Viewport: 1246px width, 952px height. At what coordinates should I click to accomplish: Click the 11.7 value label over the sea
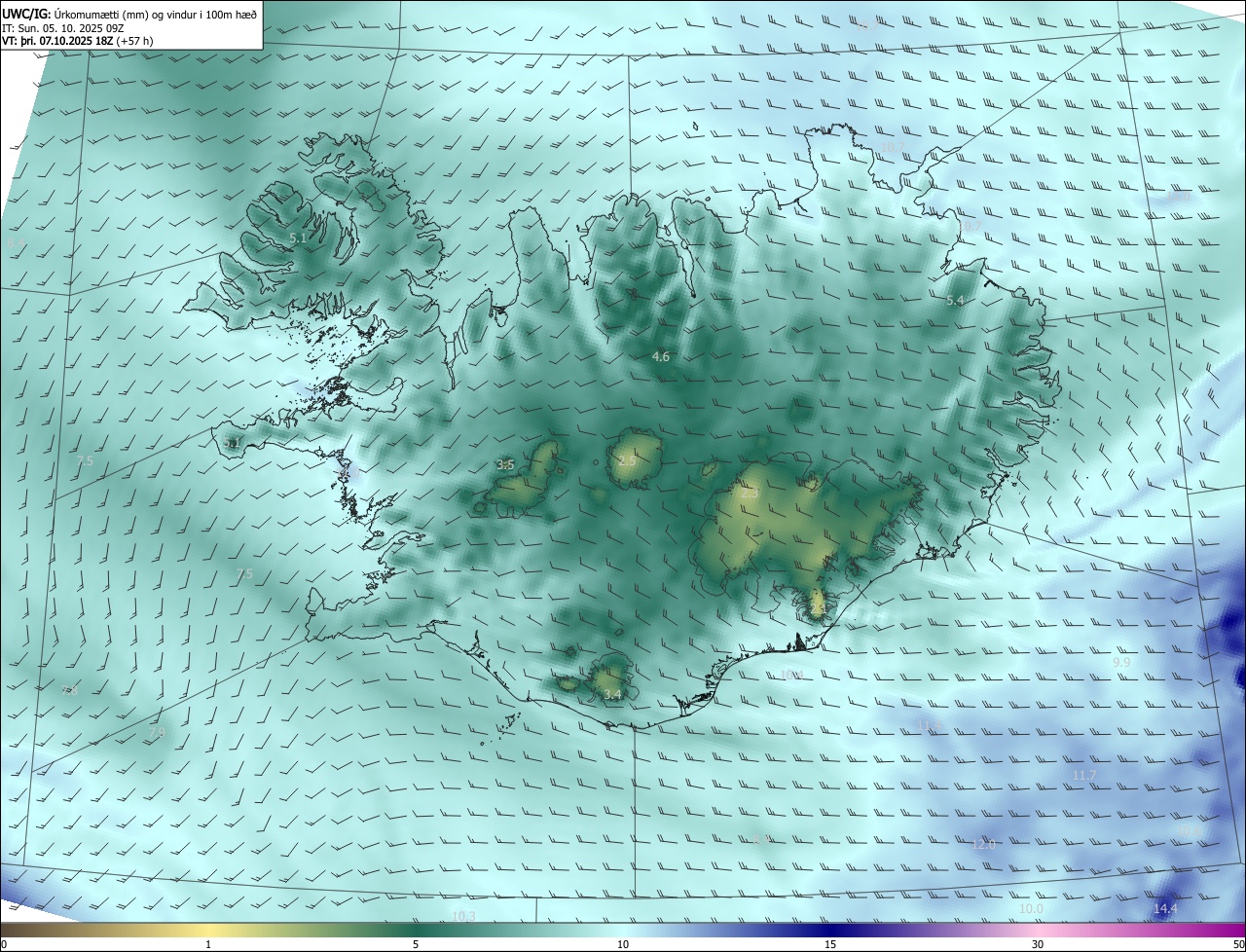click(x=1084, y=776)
